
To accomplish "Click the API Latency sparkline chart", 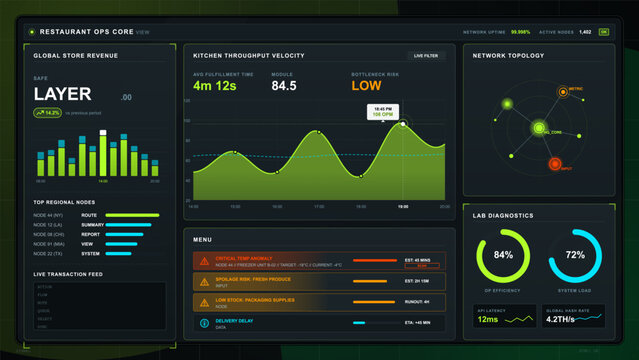I will 519,319.
